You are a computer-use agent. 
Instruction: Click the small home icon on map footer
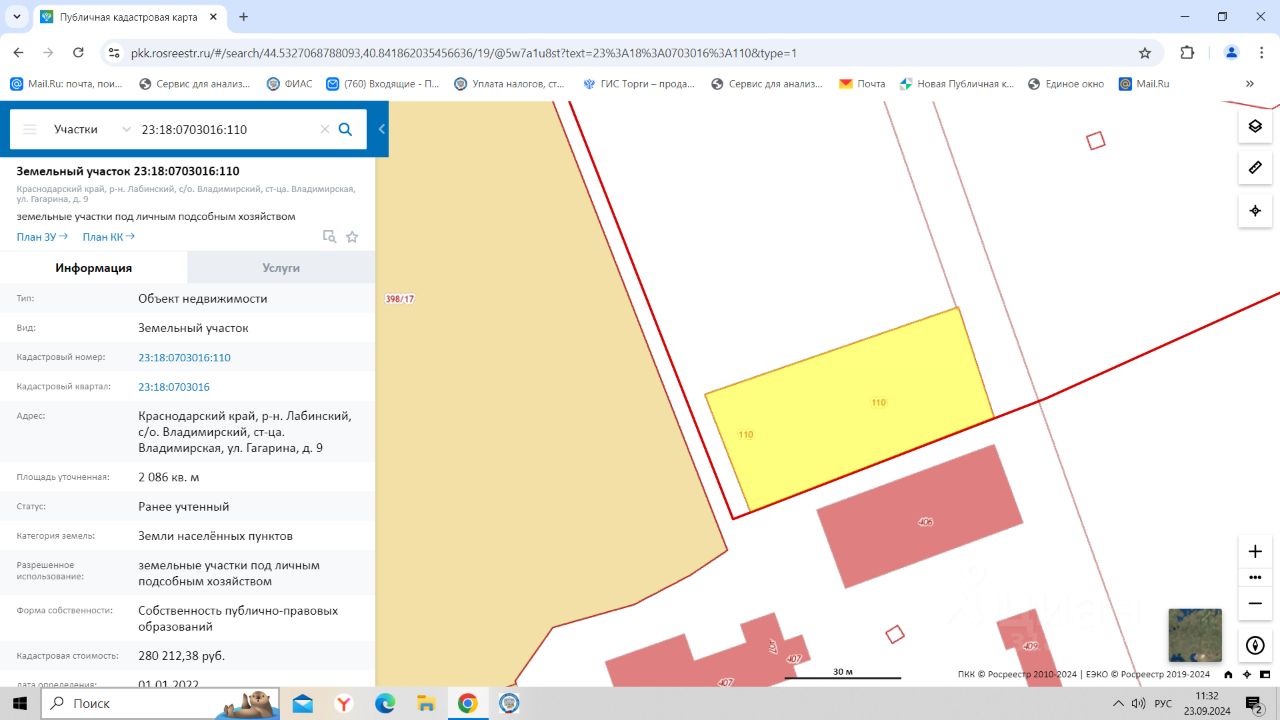(x=1229, y=674)
